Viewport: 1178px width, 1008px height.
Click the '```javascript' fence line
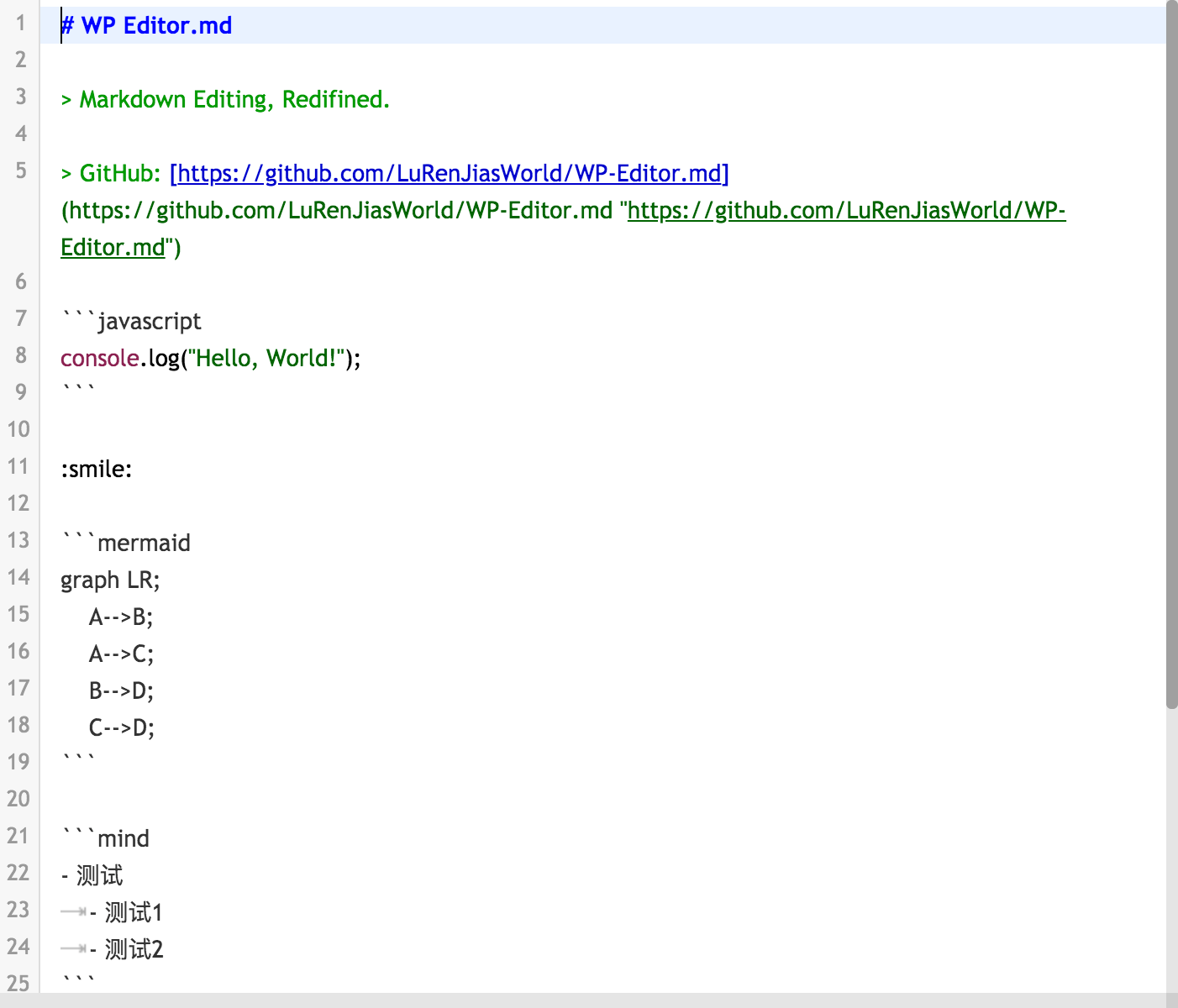(x=131, y=321)
